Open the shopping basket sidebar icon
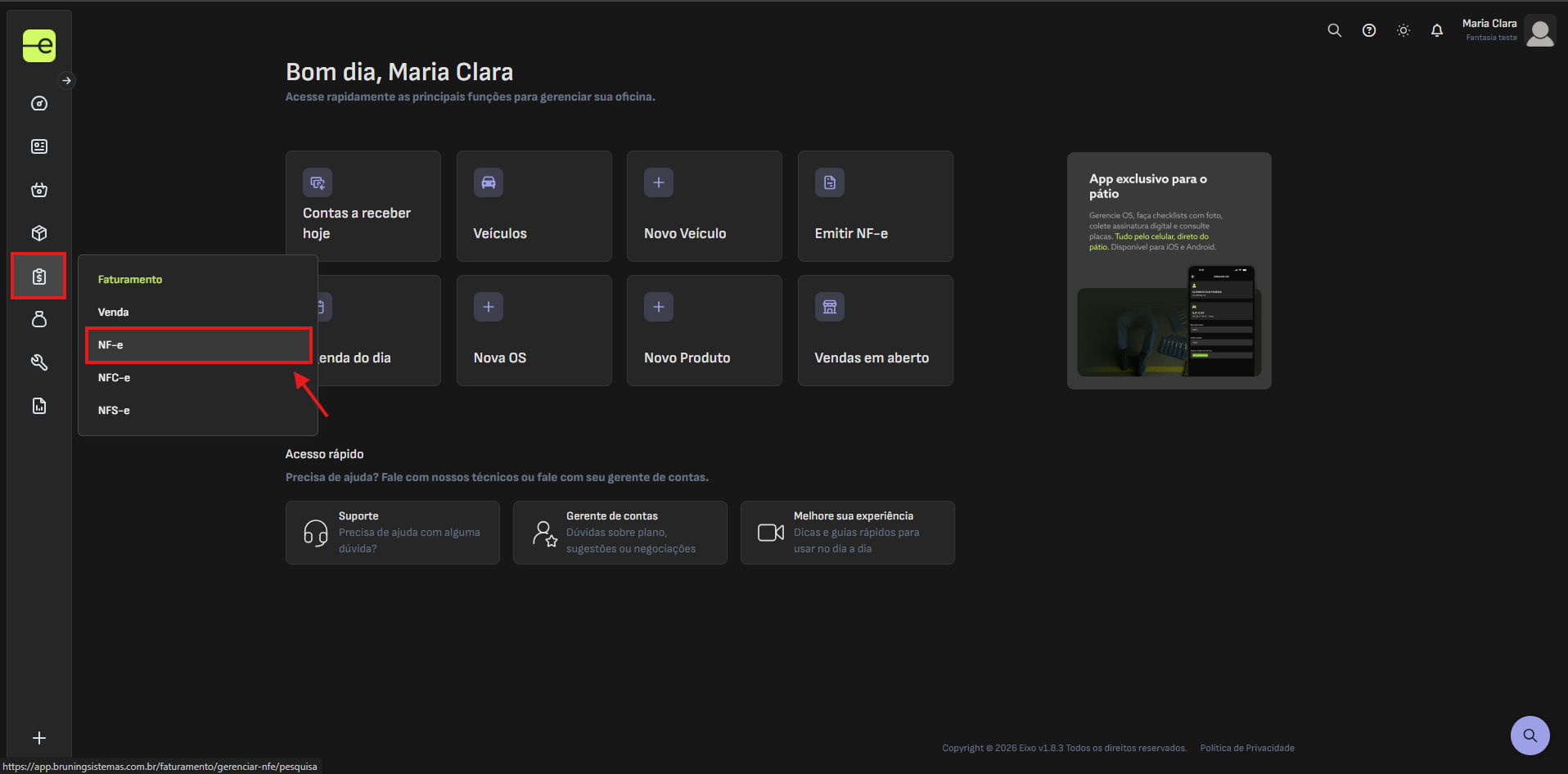 [39, 190]
